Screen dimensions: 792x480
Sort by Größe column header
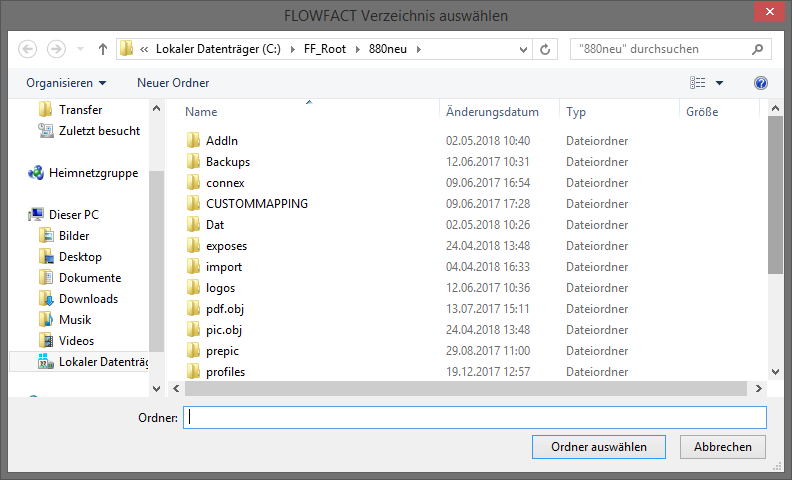tap(702, 112)
